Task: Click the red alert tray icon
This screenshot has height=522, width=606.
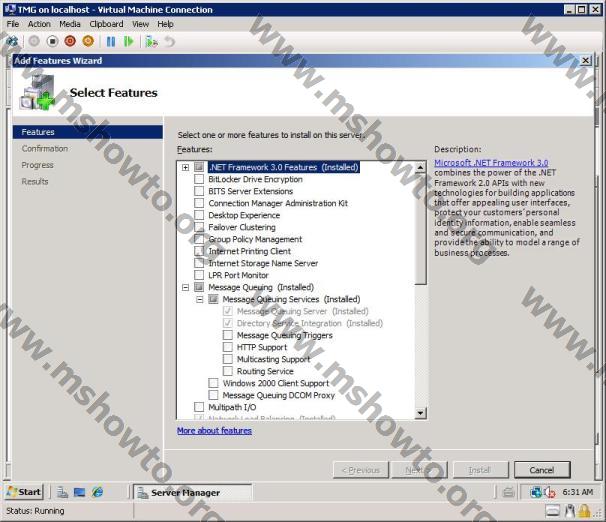Action: pyautogui.click(x=550, y=492)
